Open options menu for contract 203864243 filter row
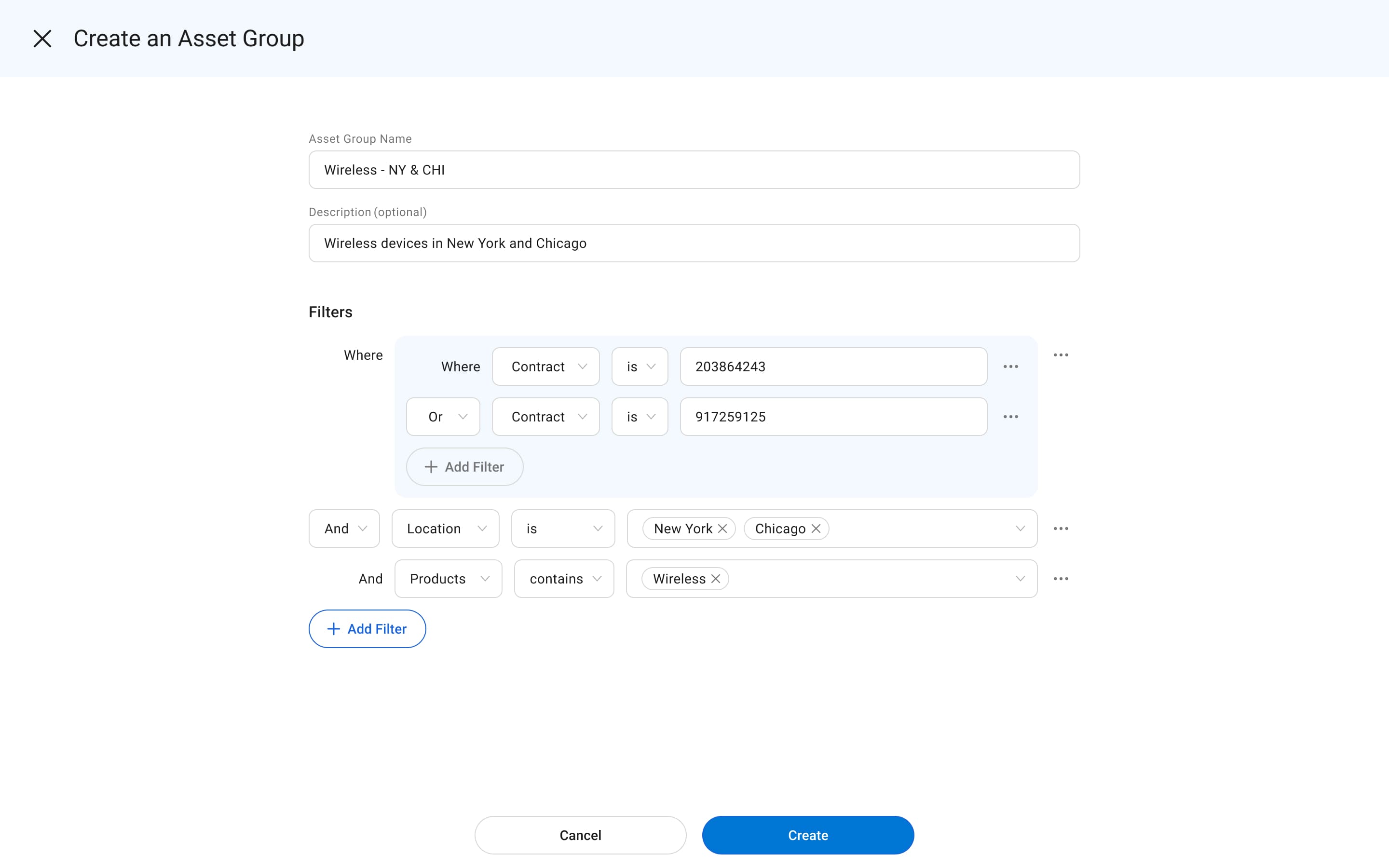The image size is (1389, 868). click(1010, 366)
